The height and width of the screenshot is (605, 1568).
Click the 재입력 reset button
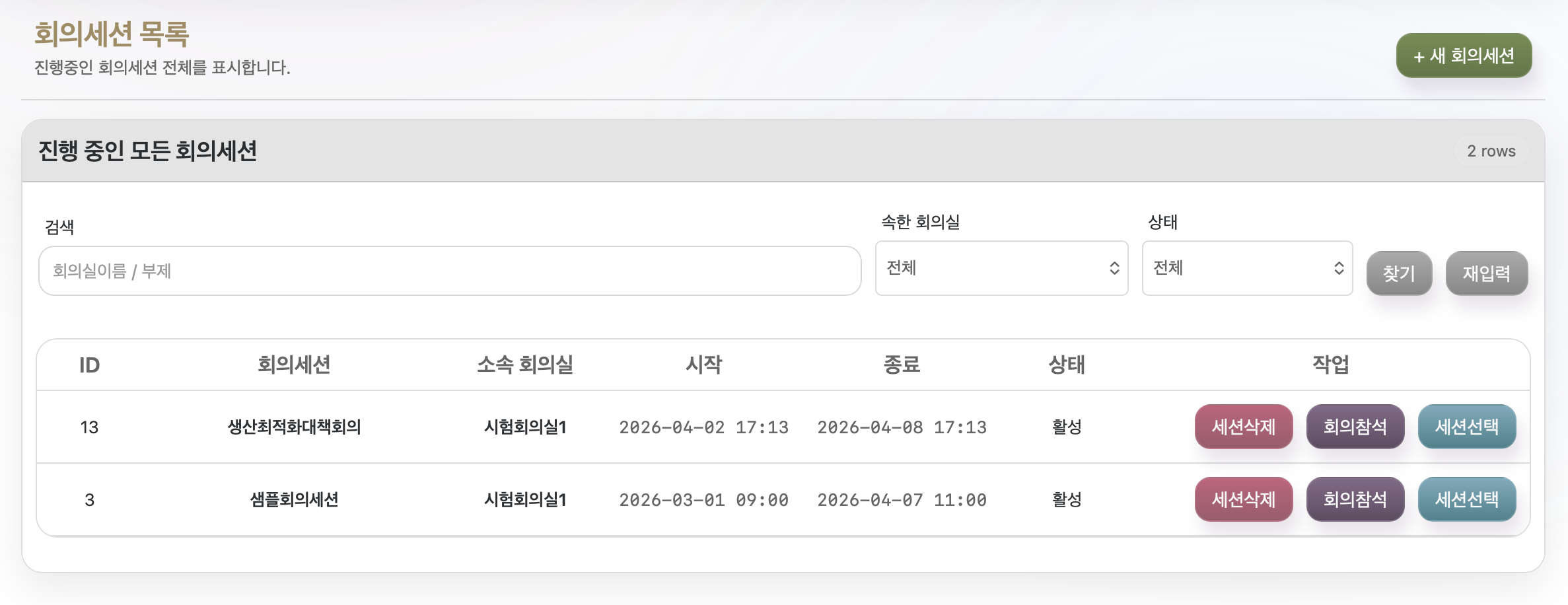pos(1486,273)
